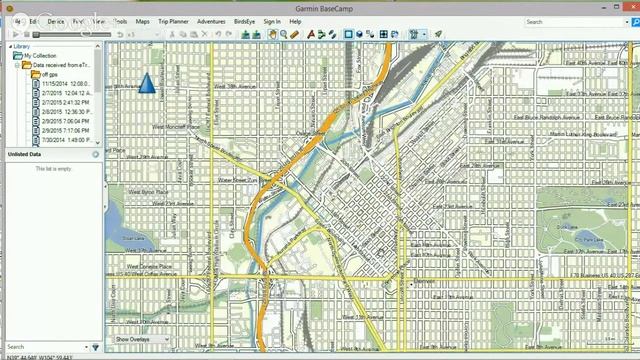Start playback with the play button
The image size is (640, 360).
click(16, 35)
